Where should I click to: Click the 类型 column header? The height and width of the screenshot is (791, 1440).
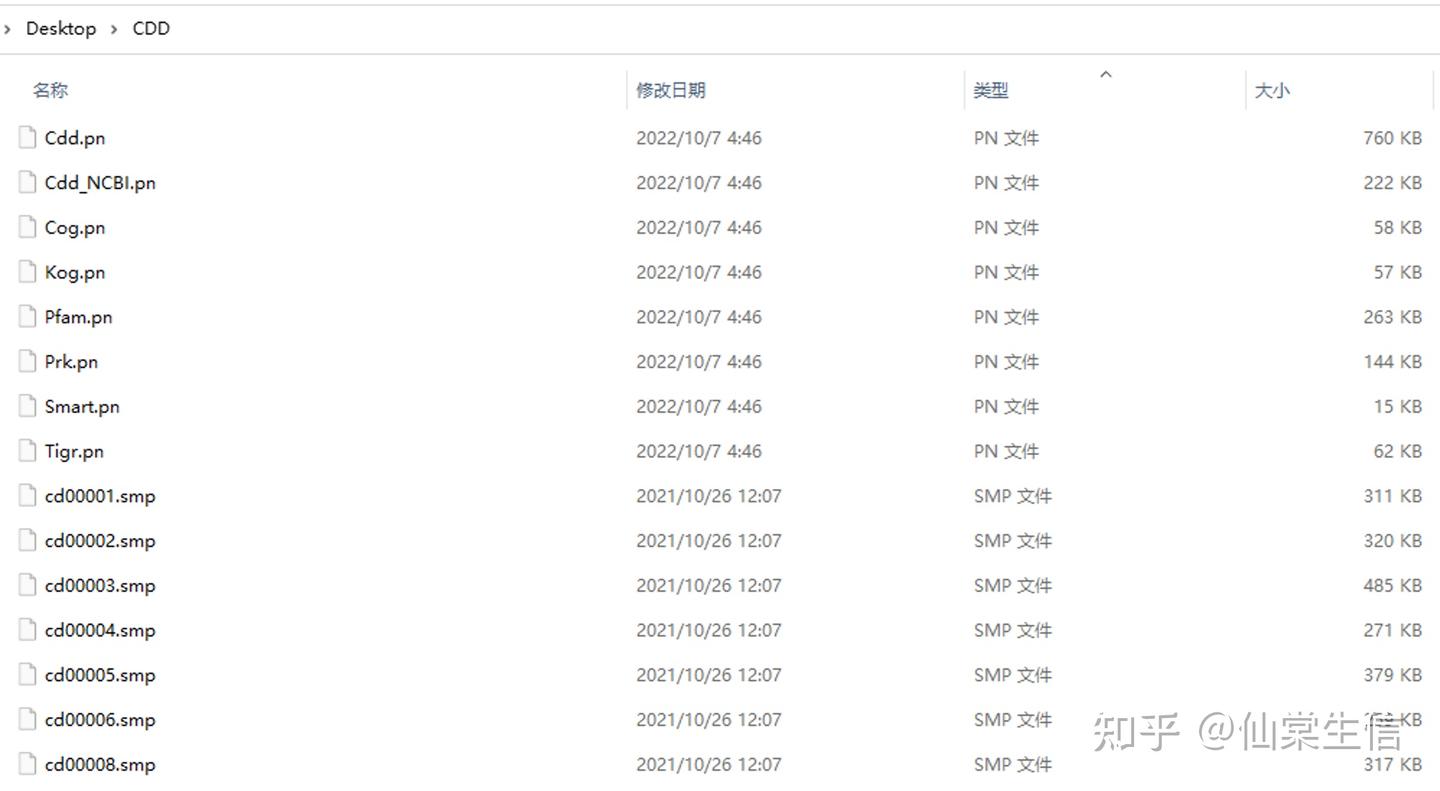(x=991, y=90)
